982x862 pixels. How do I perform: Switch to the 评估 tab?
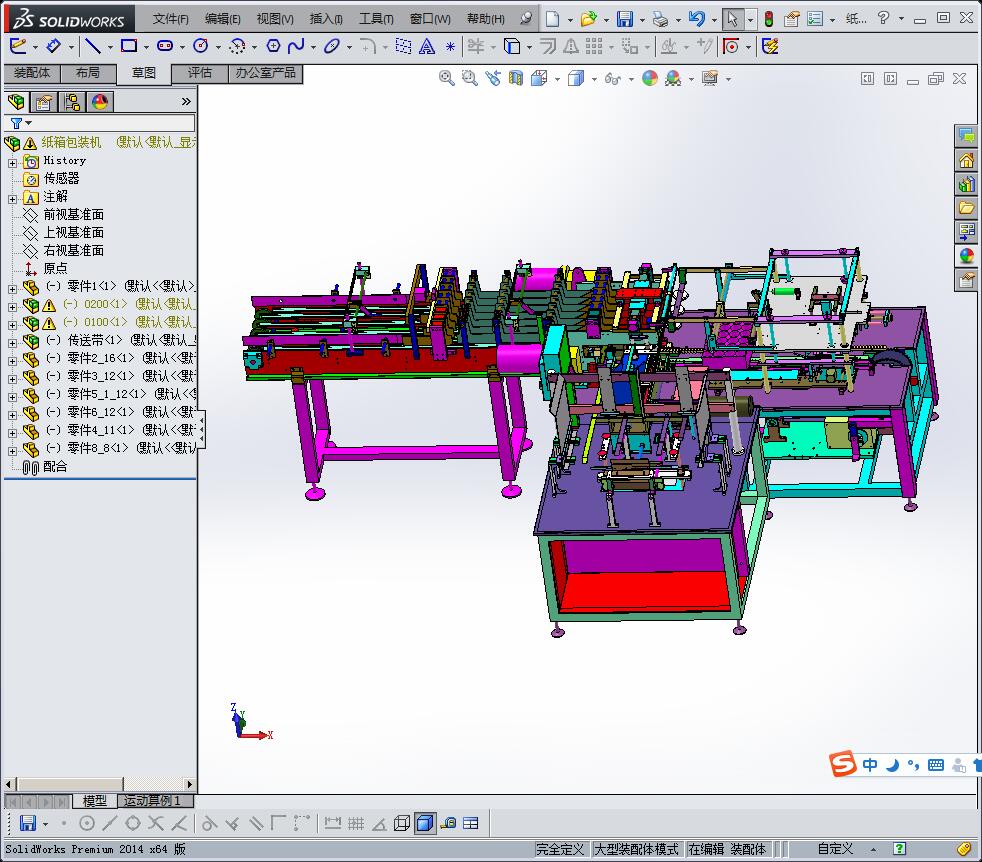200,73
